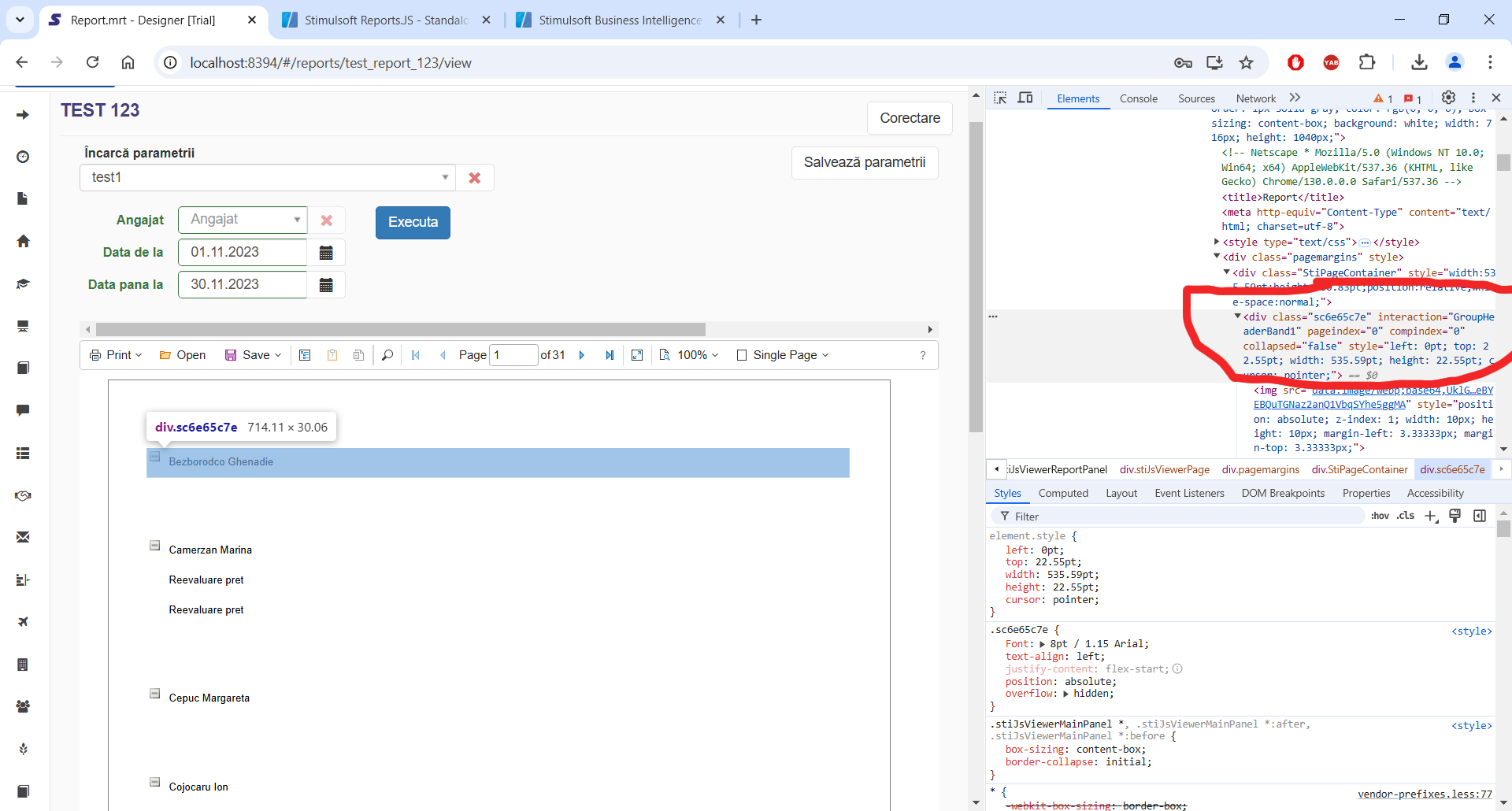Viewport: 1512px width, 811px height.
Task: Switch to the Network tab in DevTools
Action: [x=1255, y=98]
